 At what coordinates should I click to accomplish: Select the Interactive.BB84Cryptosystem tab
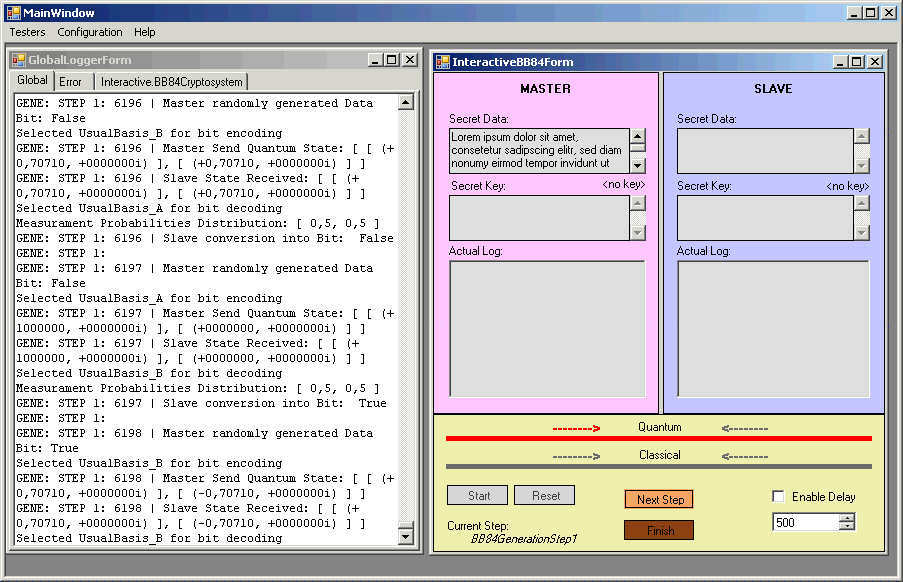pos(171,81)
